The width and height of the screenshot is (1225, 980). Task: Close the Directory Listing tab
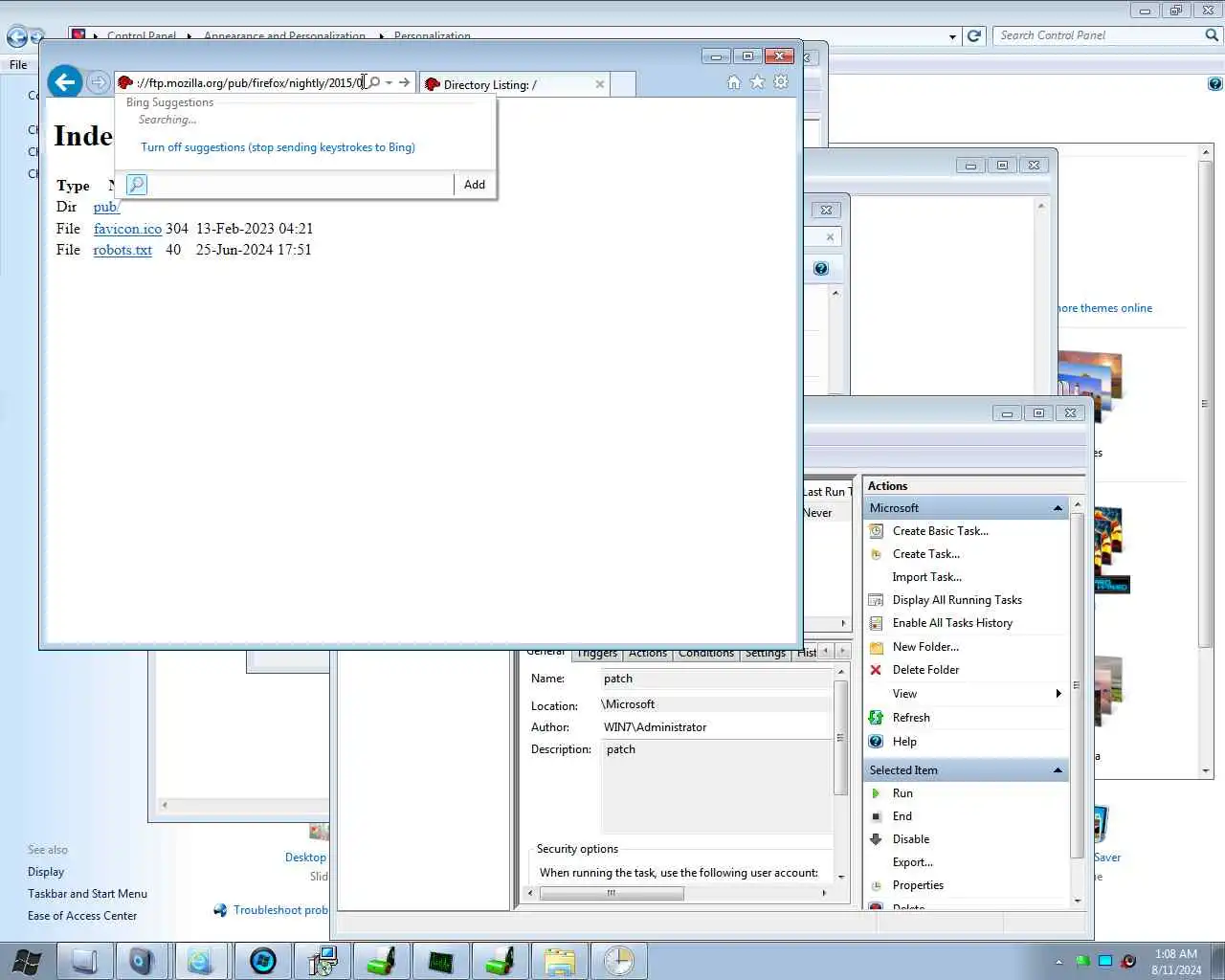(599, 84)
